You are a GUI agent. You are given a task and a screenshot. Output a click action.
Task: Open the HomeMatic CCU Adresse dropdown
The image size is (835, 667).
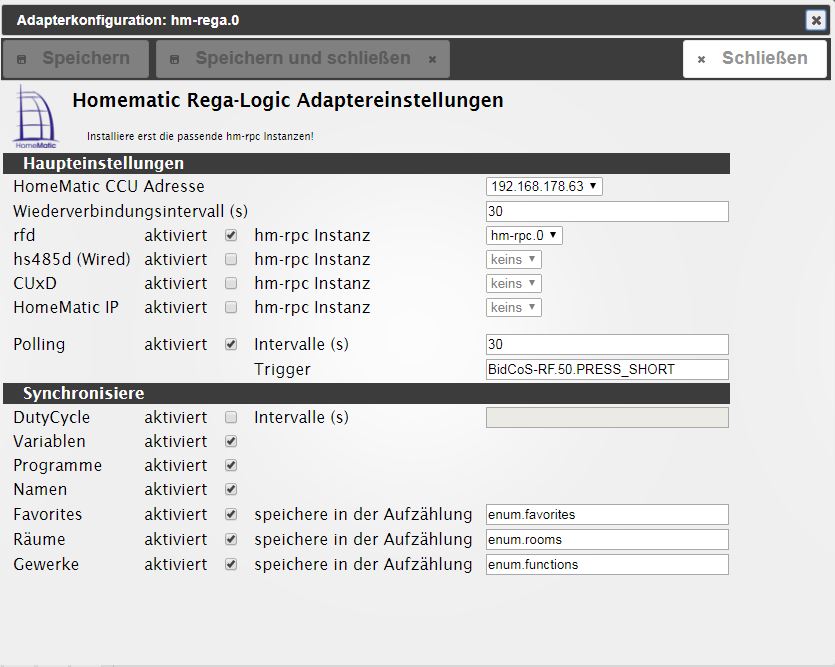point(544,186)
